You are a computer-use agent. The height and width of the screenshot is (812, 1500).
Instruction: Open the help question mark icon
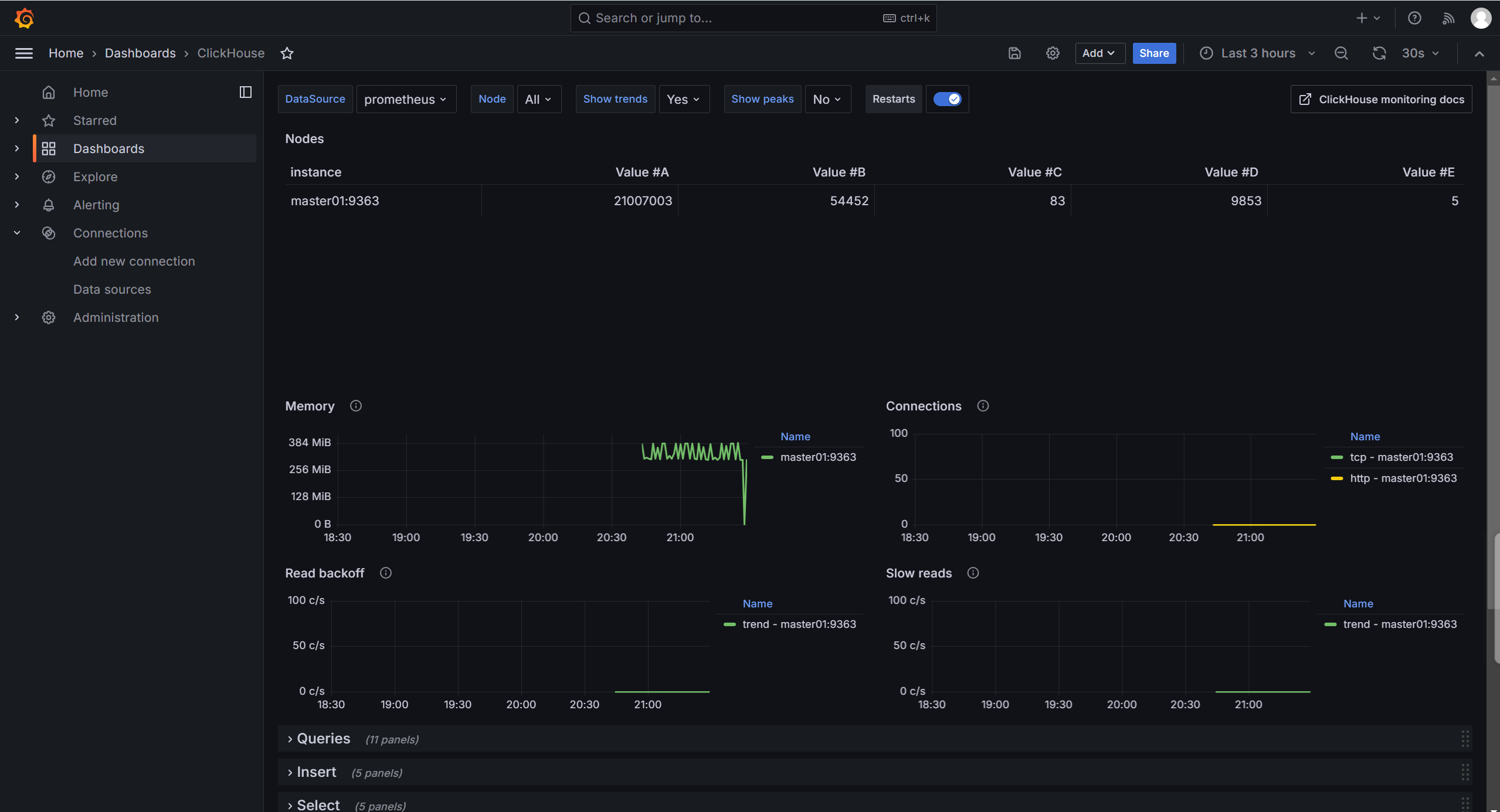pyautogui.click(x=1414, y=18)
